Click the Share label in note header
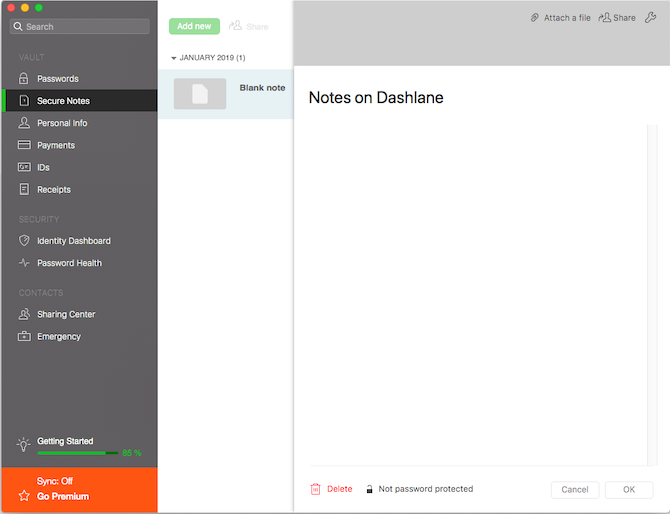Image resolution: width=670 pixels, height=514 pixels. (x=624, y=18)
